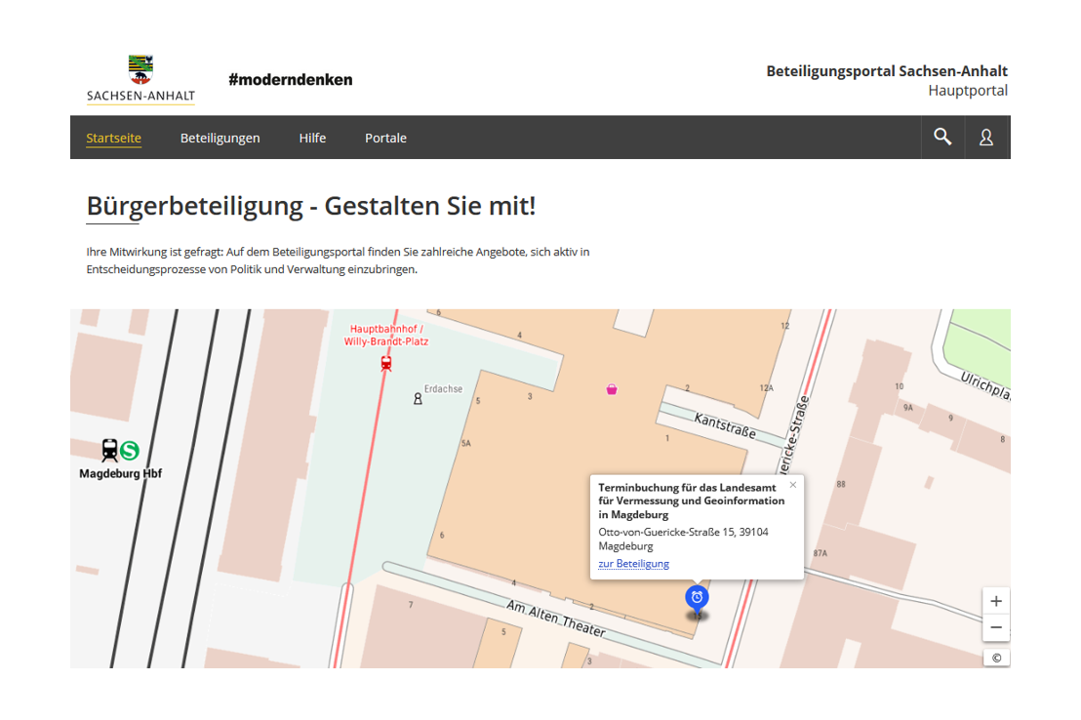The width and height of the screenshot is (1081, 720).
Task: Click the green S-Bahn symbol
Action: tap(130, 450)
